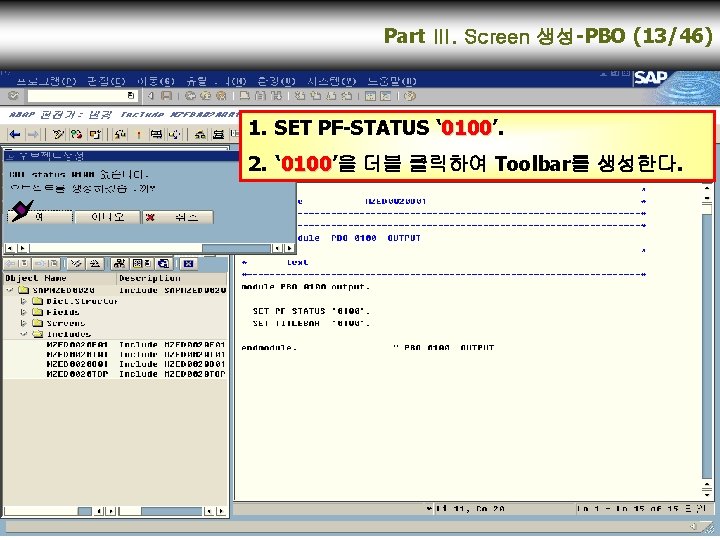Click the Display/Change pencil icon
Screen dimensions: 720x540
coord(58,135)
